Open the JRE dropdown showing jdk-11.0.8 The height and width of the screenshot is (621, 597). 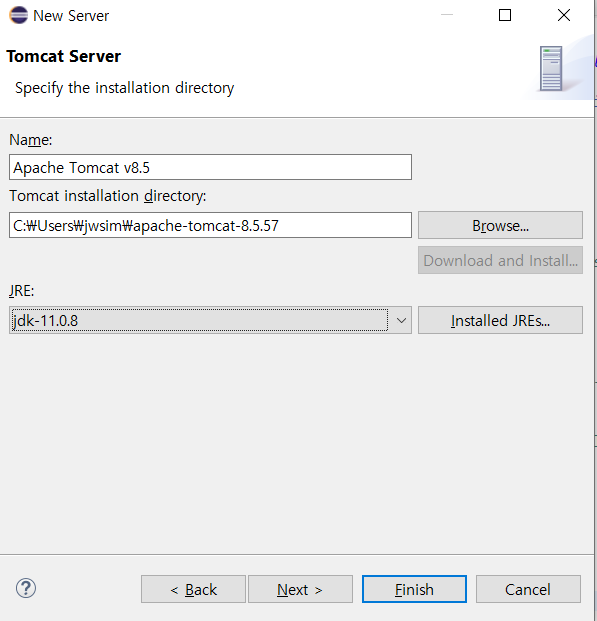point(210,320)
